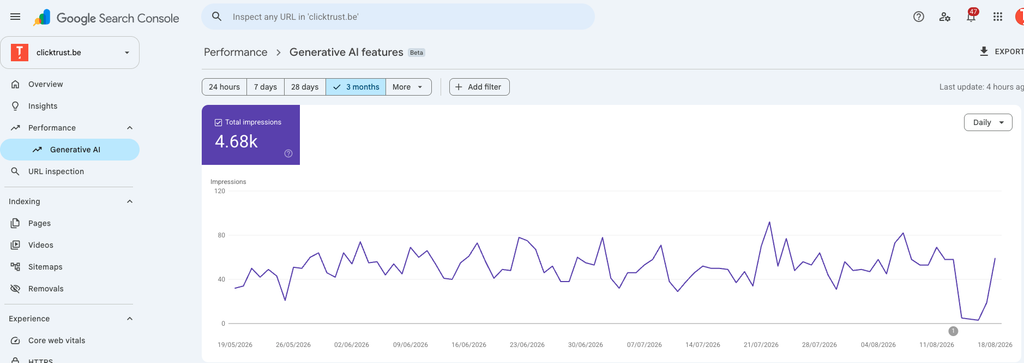View notifications bell with 47 badge
Image resolution: width=1024 pixels, height=363 pixels.
971,16
